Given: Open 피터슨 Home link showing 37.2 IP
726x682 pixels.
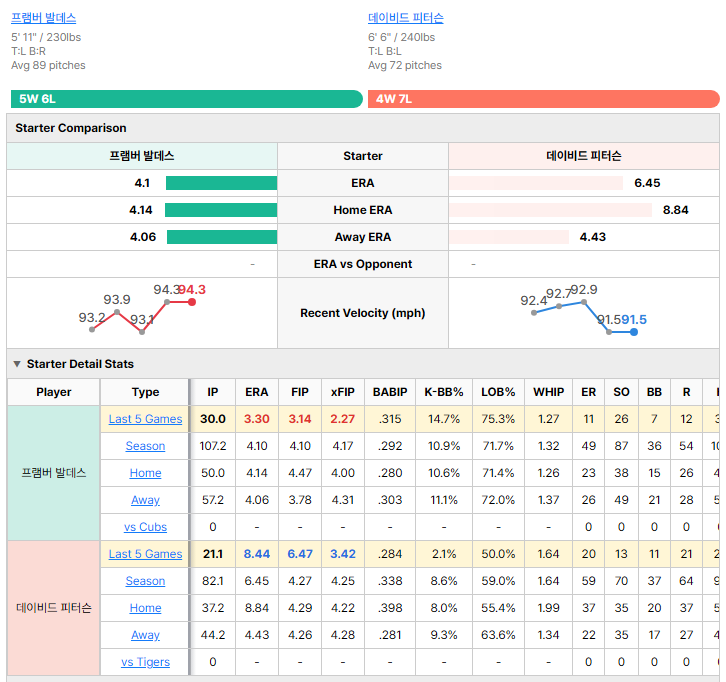Looking at the screenshot, I should (x=145, y=608).
